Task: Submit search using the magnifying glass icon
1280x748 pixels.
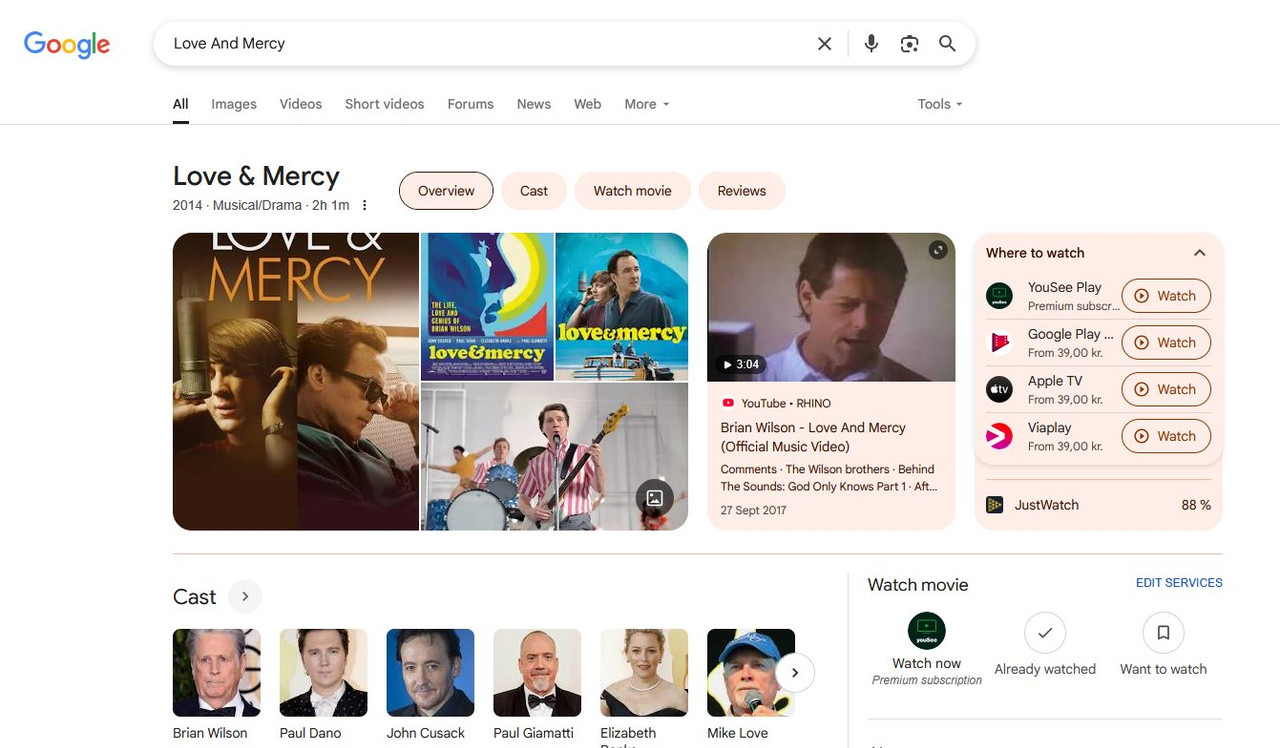Action: pyautogui.click(x=947, y=44)
